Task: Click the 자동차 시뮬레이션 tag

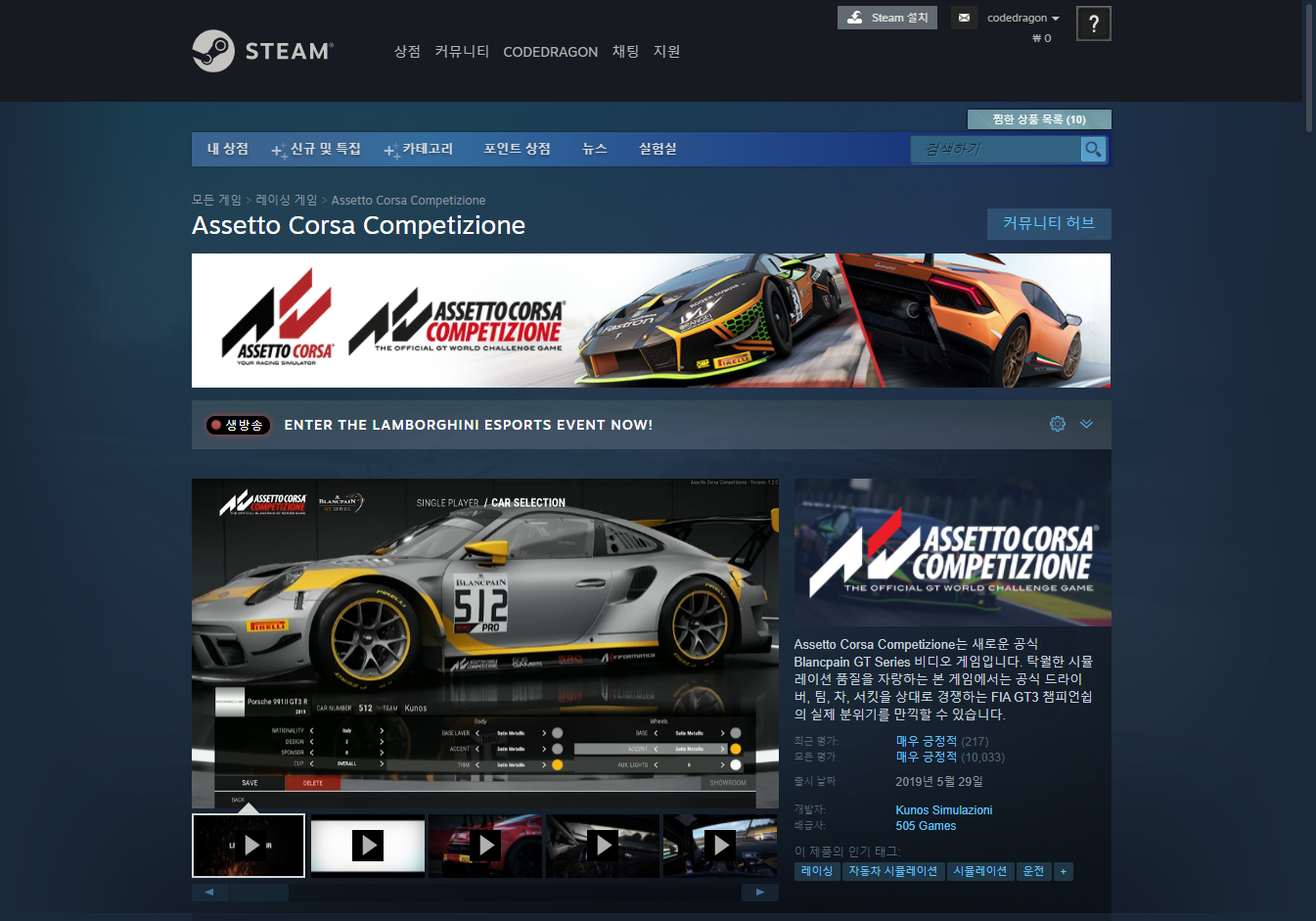Action: click(x=893, y=871)
